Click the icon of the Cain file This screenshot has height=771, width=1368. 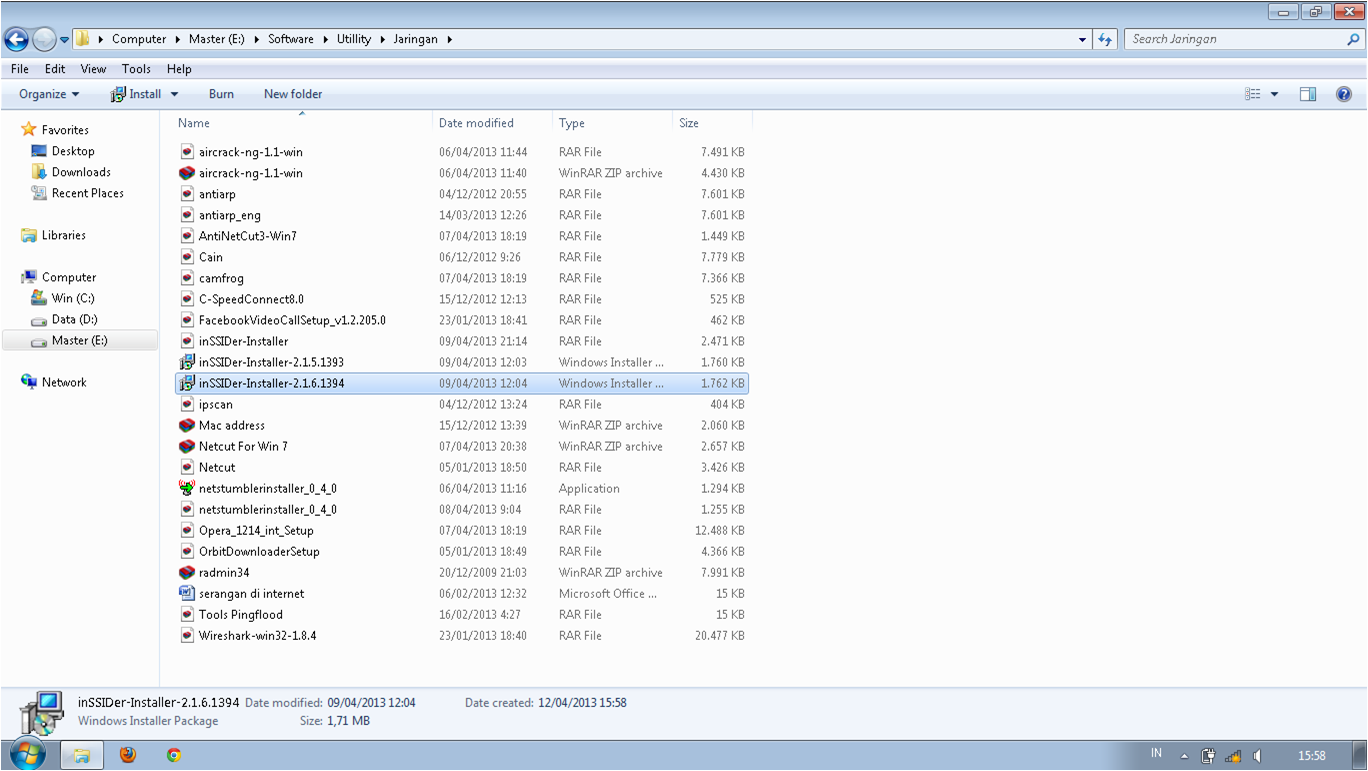tap(187, 257)
